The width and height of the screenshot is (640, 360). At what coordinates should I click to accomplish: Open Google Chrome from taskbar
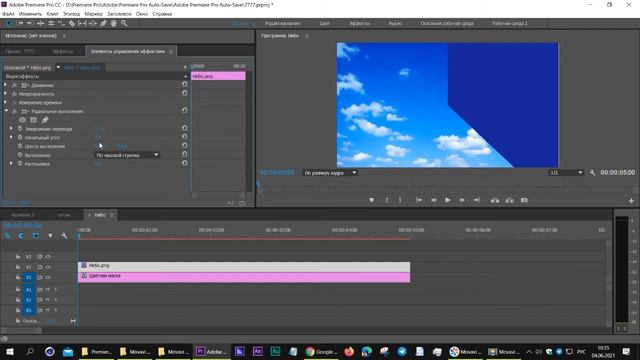pos(321,351)
